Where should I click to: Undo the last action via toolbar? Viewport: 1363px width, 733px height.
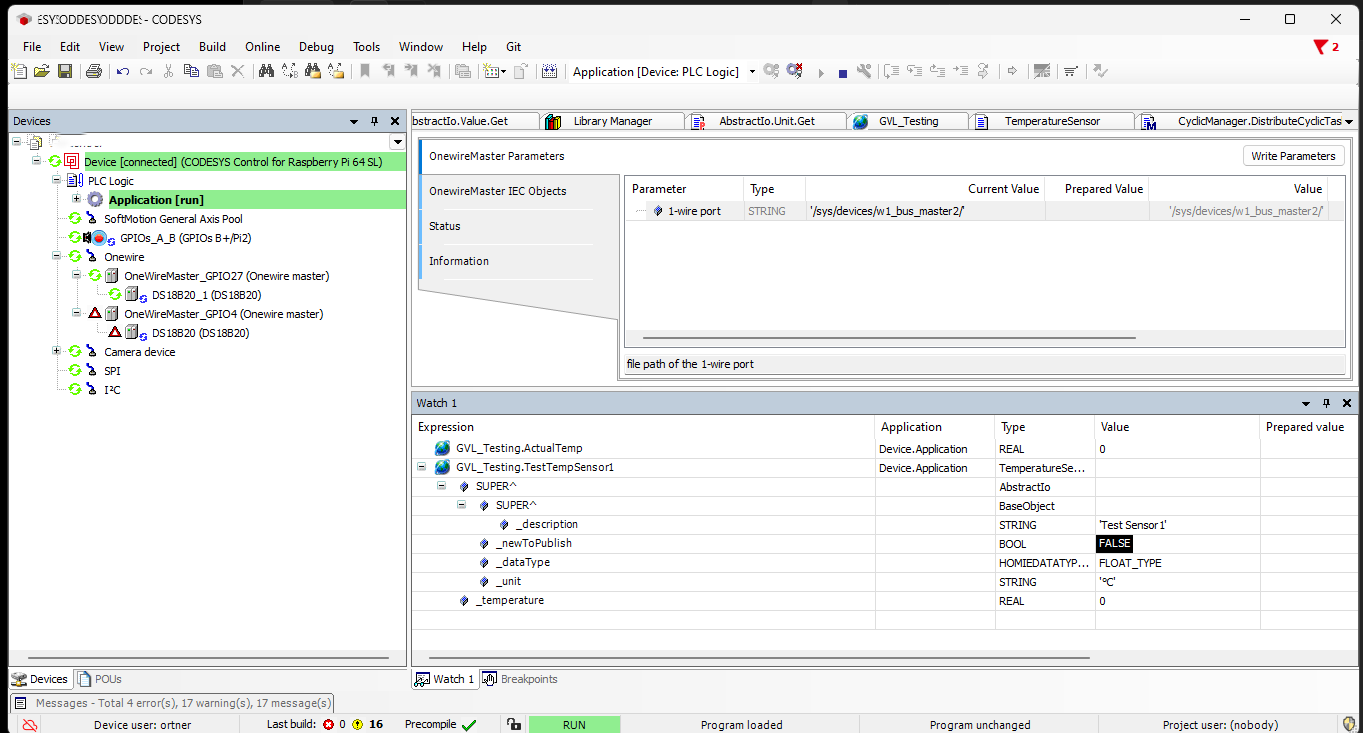point(123,71)
